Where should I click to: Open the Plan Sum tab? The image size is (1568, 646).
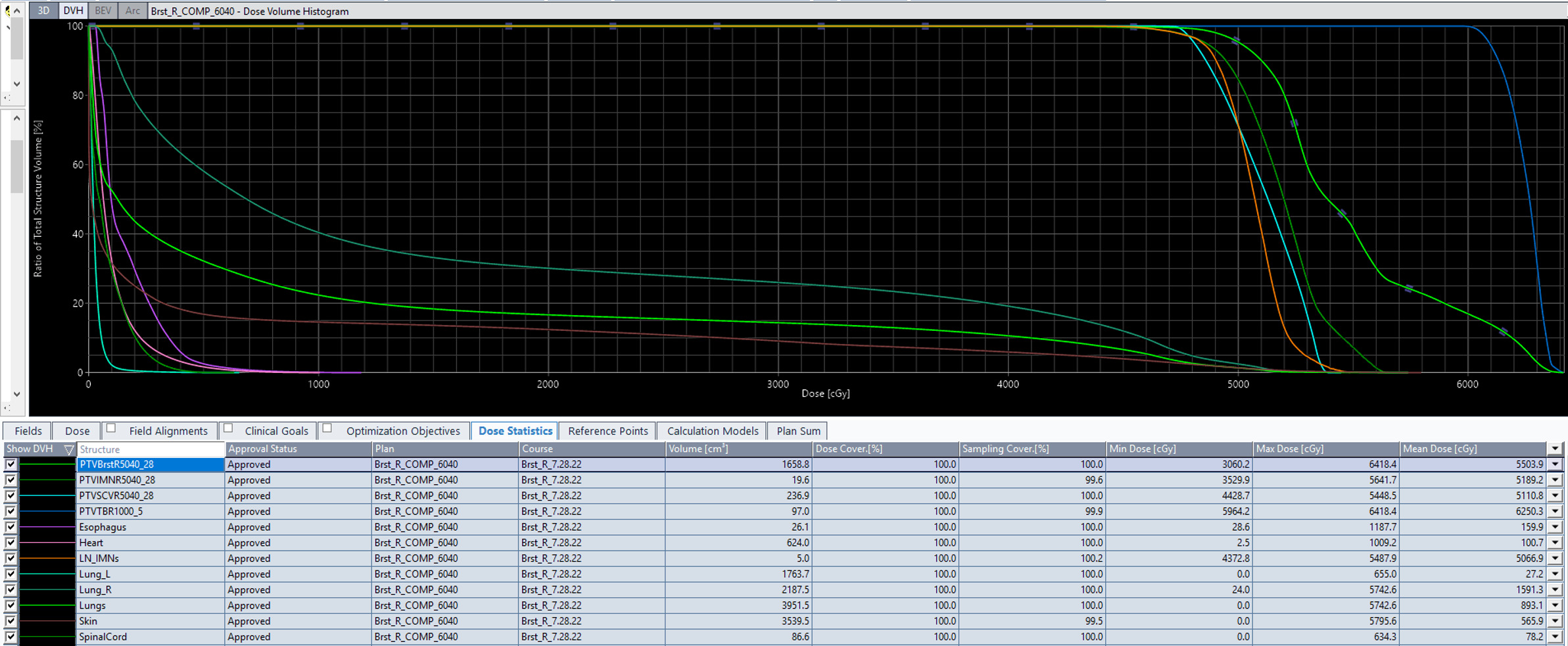pyautogui.click(x=798, y=431)
